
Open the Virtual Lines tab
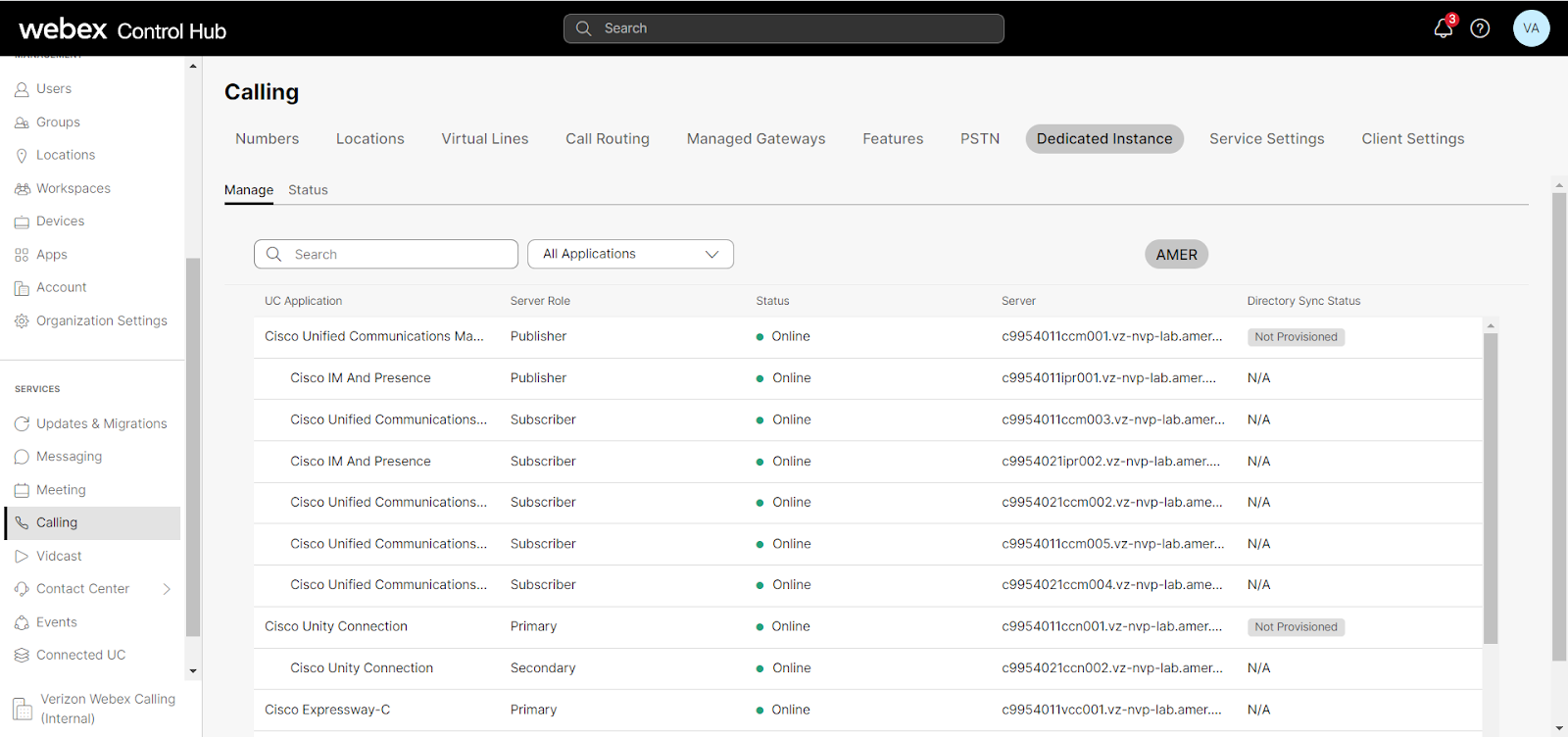pos(484,139)
